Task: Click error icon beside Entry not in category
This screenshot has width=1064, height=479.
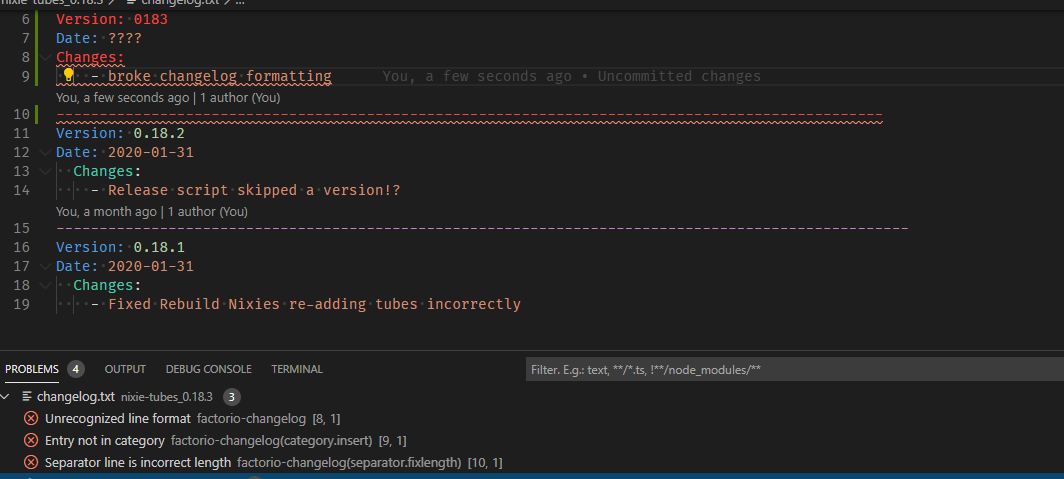Action: (x=31, y=440)
